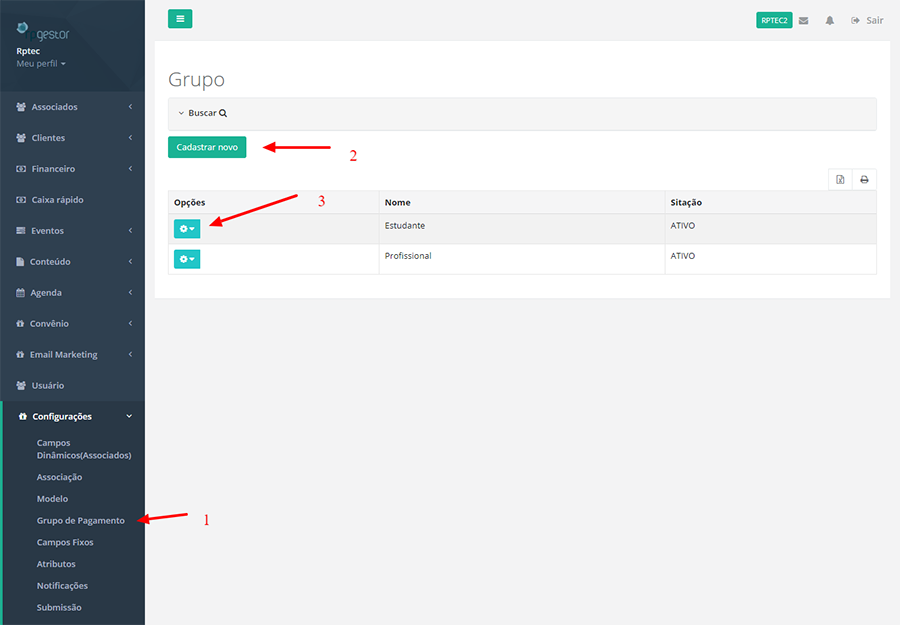Viewport: 900px width, 625px height.
Task: Open the bell notifications icon
Action: (830, 20)
